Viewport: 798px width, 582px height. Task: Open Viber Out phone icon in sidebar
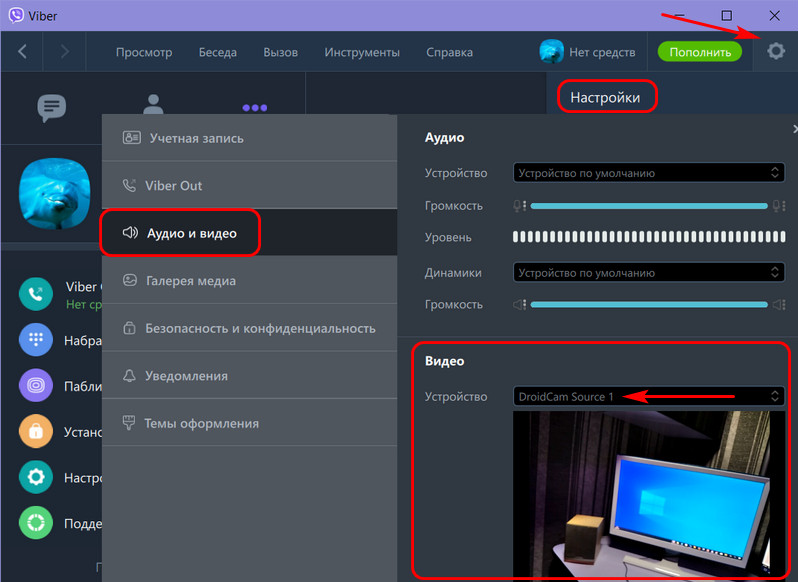point(36,294)
